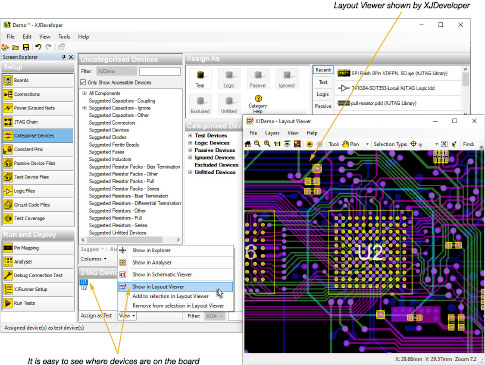Select SPI Flash library file in recent list
Viewport: 485px width, 365px height.
pos(398,73)
